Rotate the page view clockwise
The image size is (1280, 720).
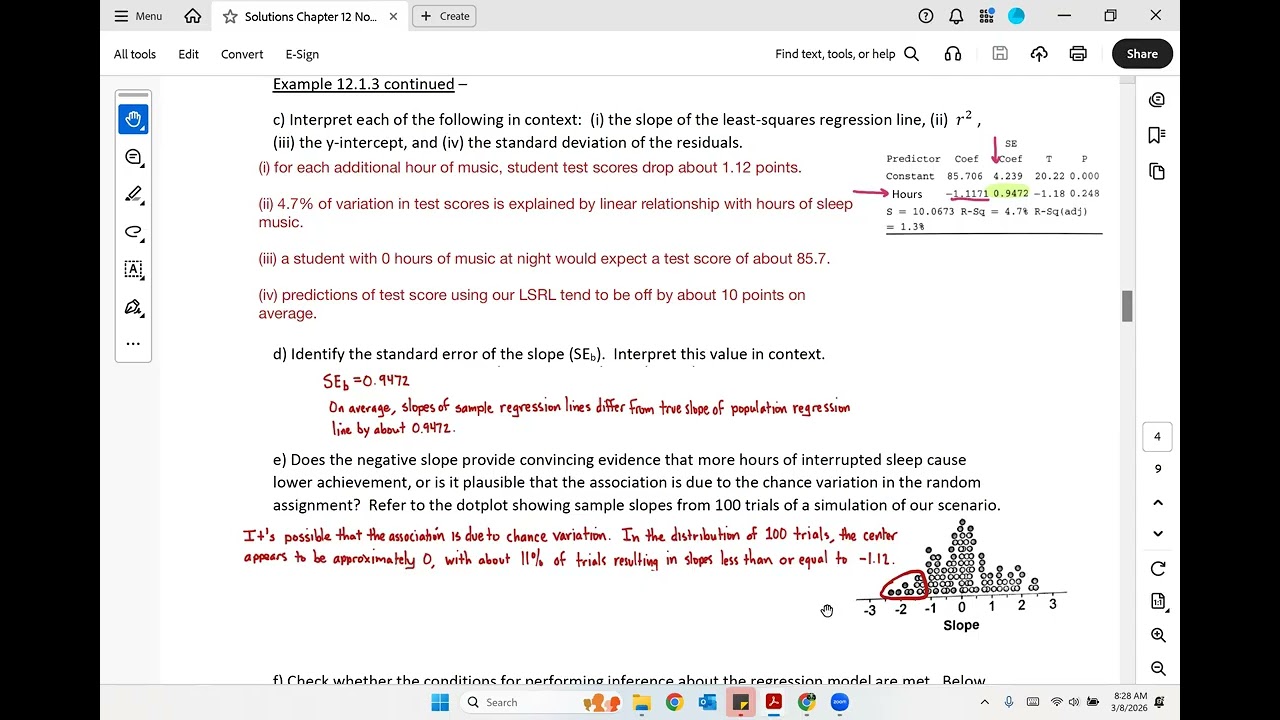[1158, 569]
